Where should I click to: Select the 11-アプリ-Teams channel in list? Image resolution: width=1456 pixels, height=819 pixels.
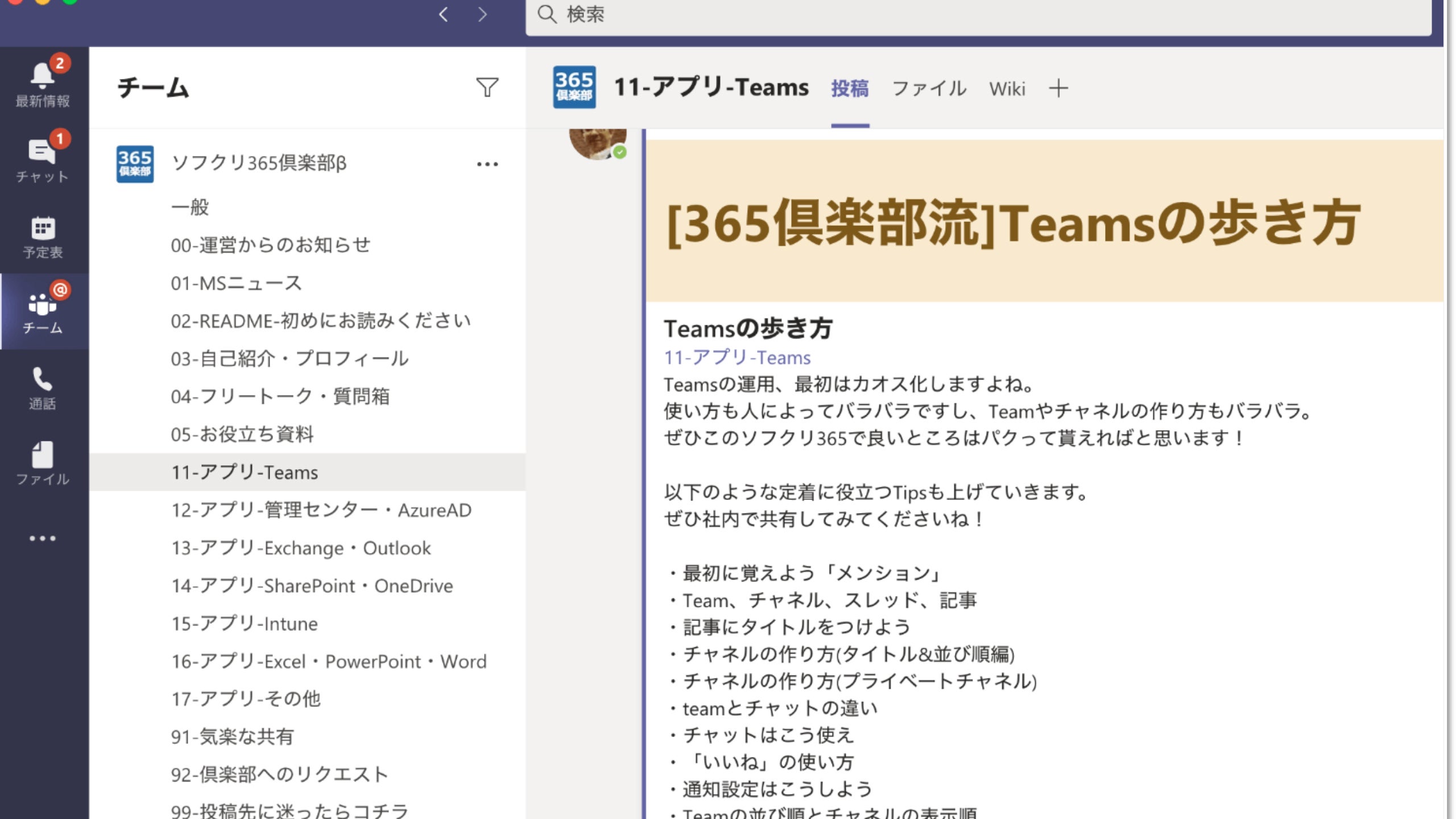(x=307, y=472)
